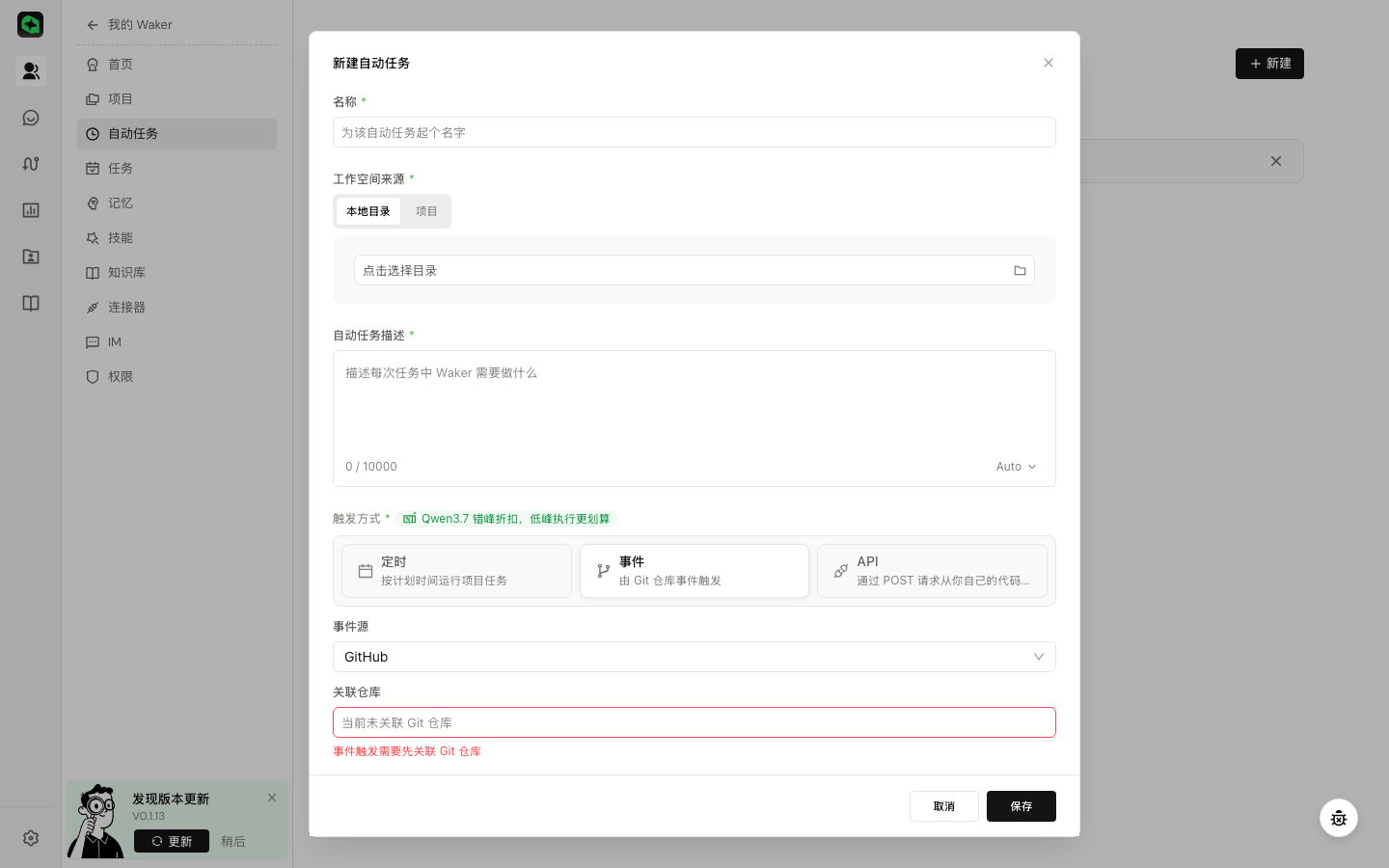Close the 发现版本更新 notice
This screenshot has width=1389, height=868.
272,798
